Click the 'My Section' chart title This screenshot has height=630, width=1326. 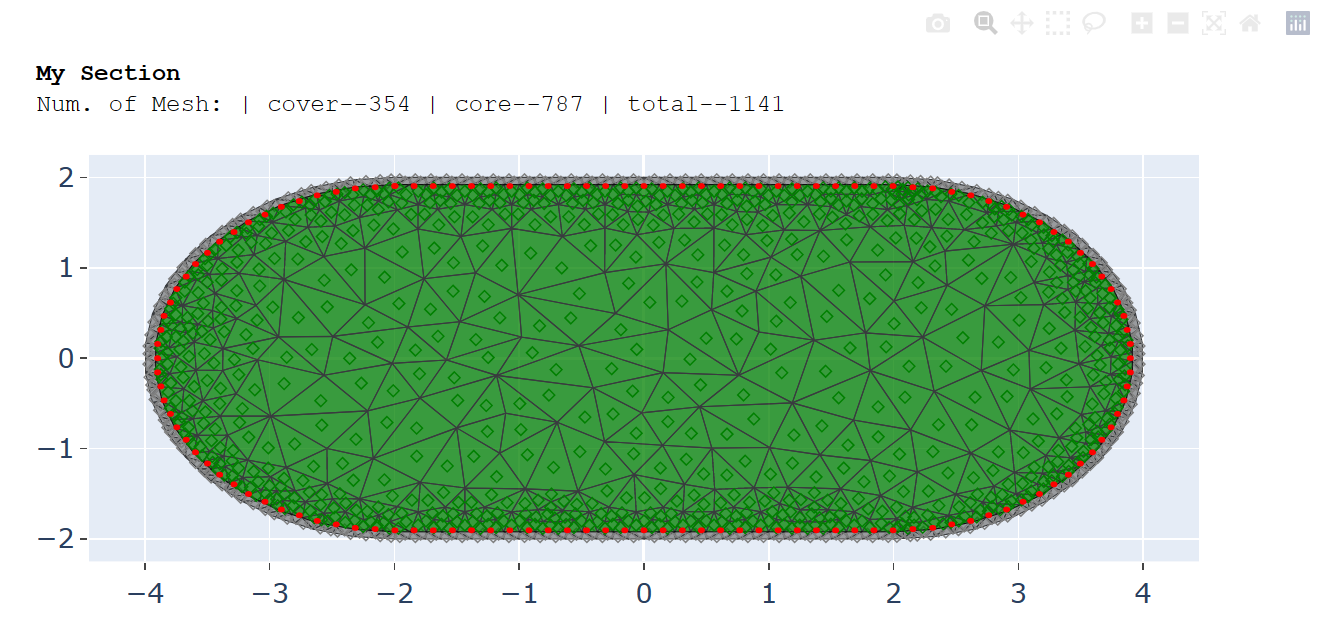108,73
